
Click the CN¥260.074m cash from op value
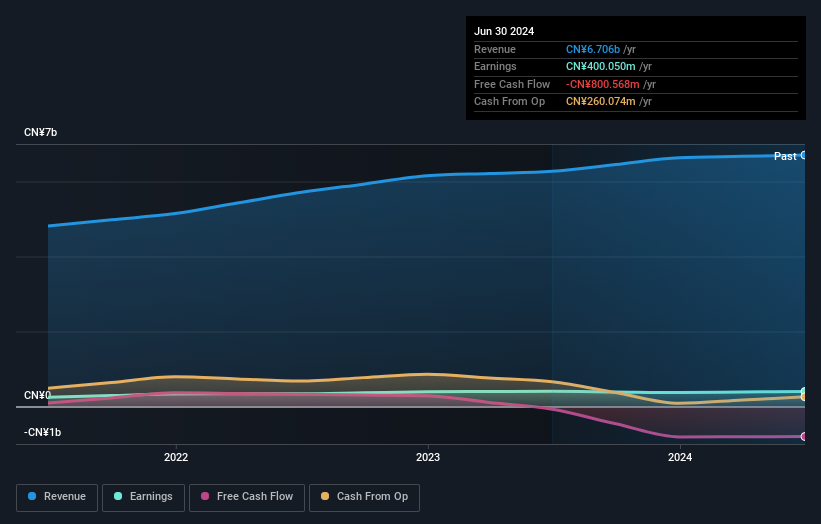point(601,102)
